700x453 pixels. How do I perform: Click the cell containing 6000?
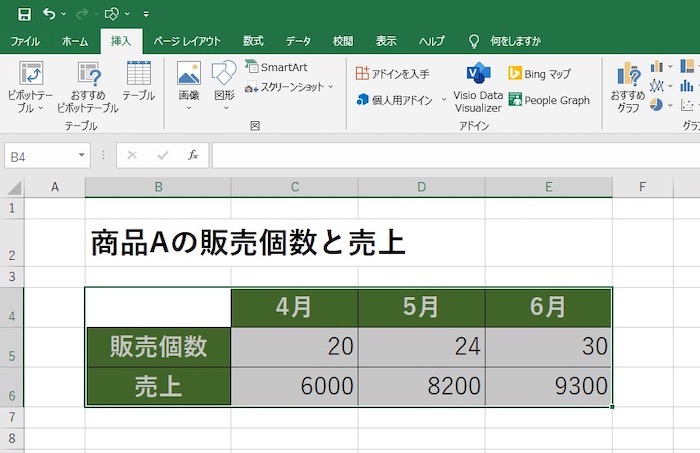pos(295,387)
